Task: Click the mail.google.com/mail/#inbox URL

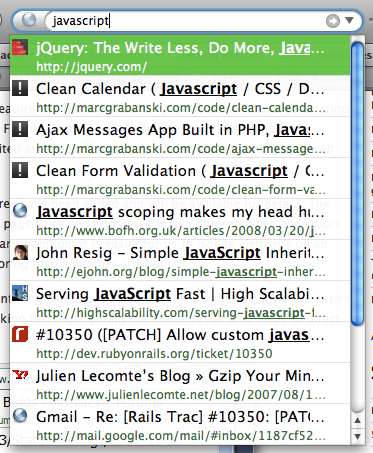Action: coord(181,436)
